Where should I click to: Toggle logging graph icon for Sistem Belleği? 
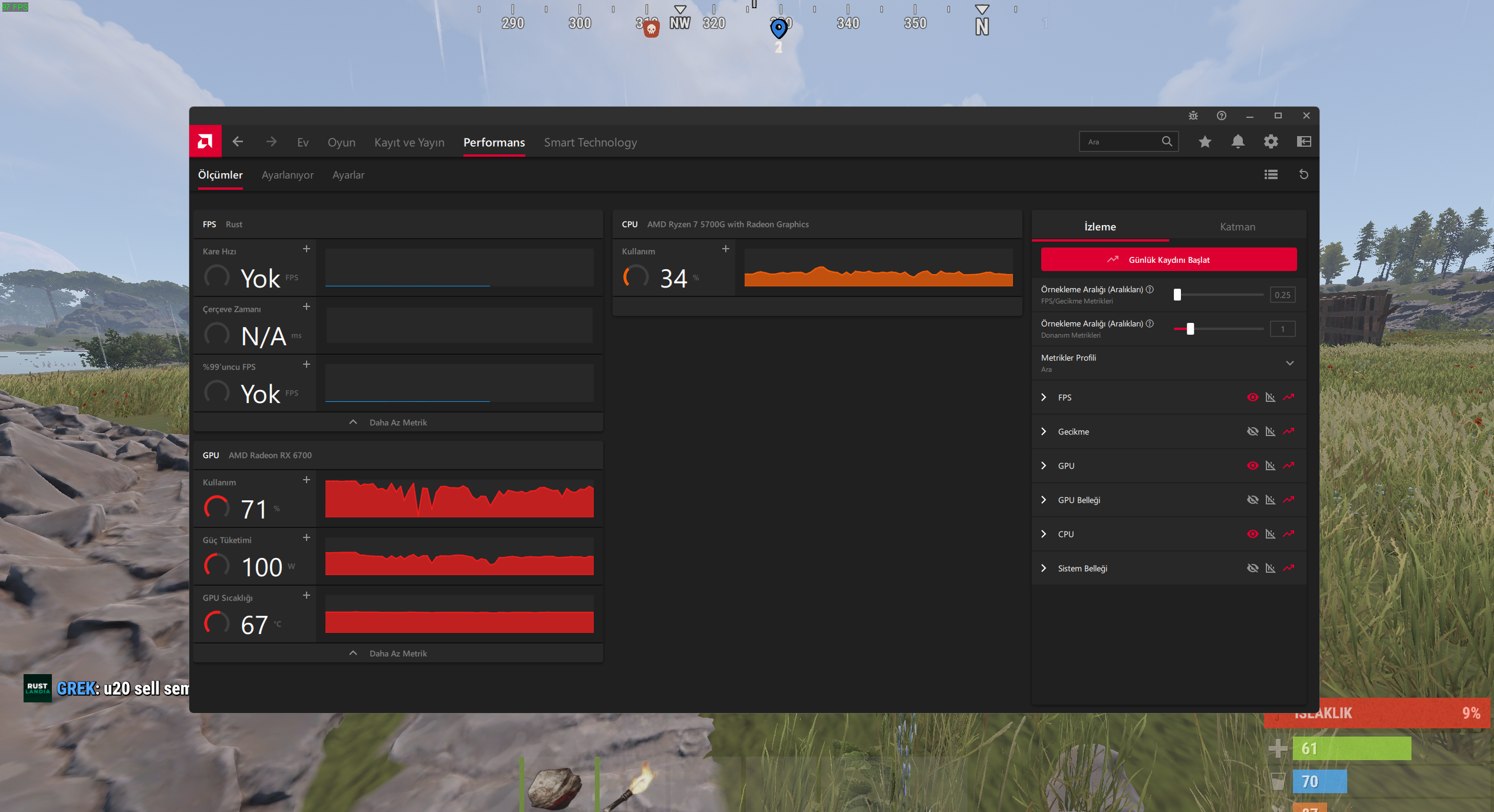pos(1289,569)
